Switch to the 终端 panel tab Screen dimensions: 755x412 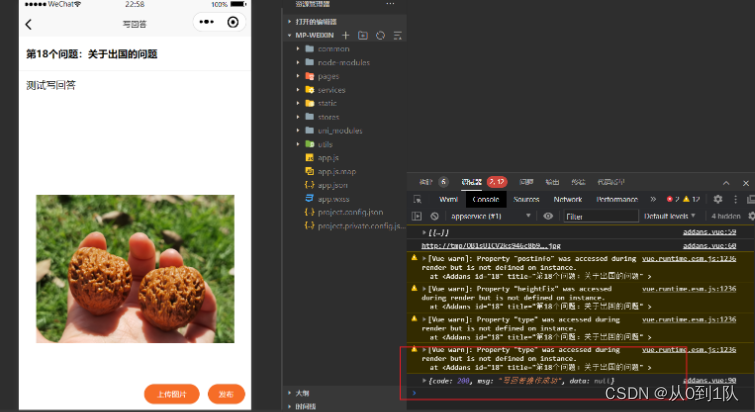[578, 182]
